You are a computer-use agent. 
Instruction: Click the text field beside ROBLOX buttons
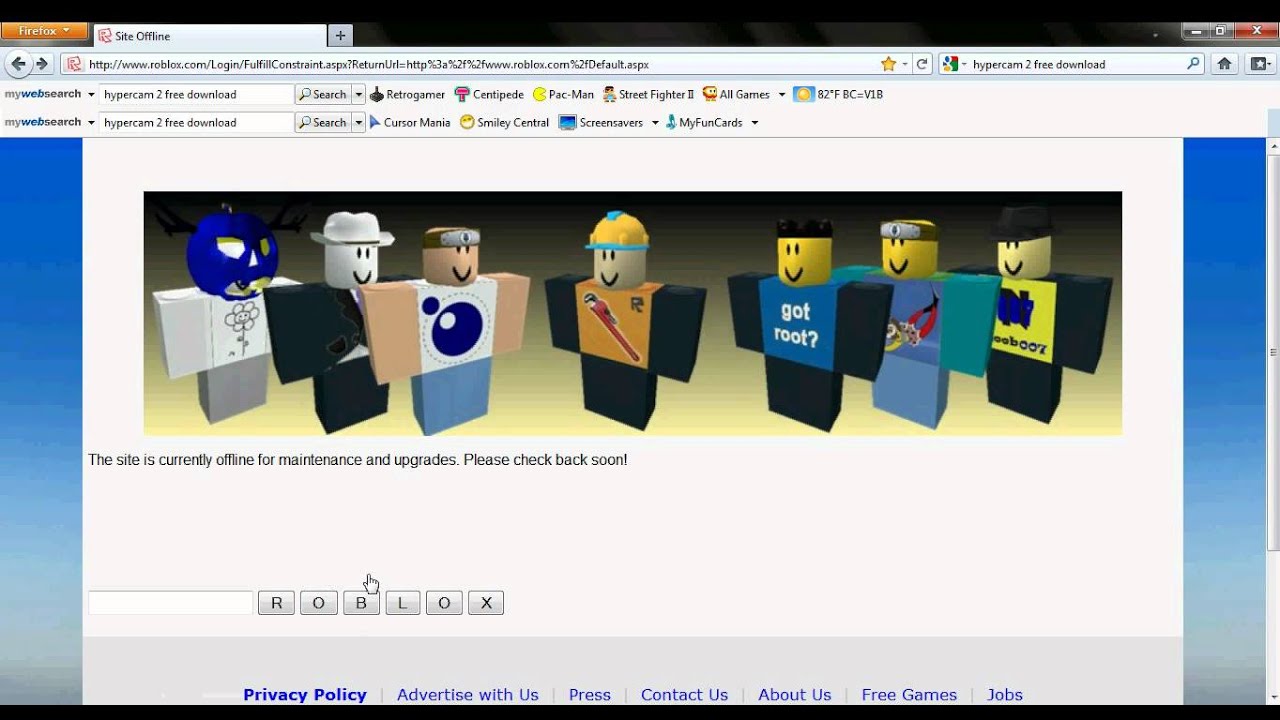(171, 603)
